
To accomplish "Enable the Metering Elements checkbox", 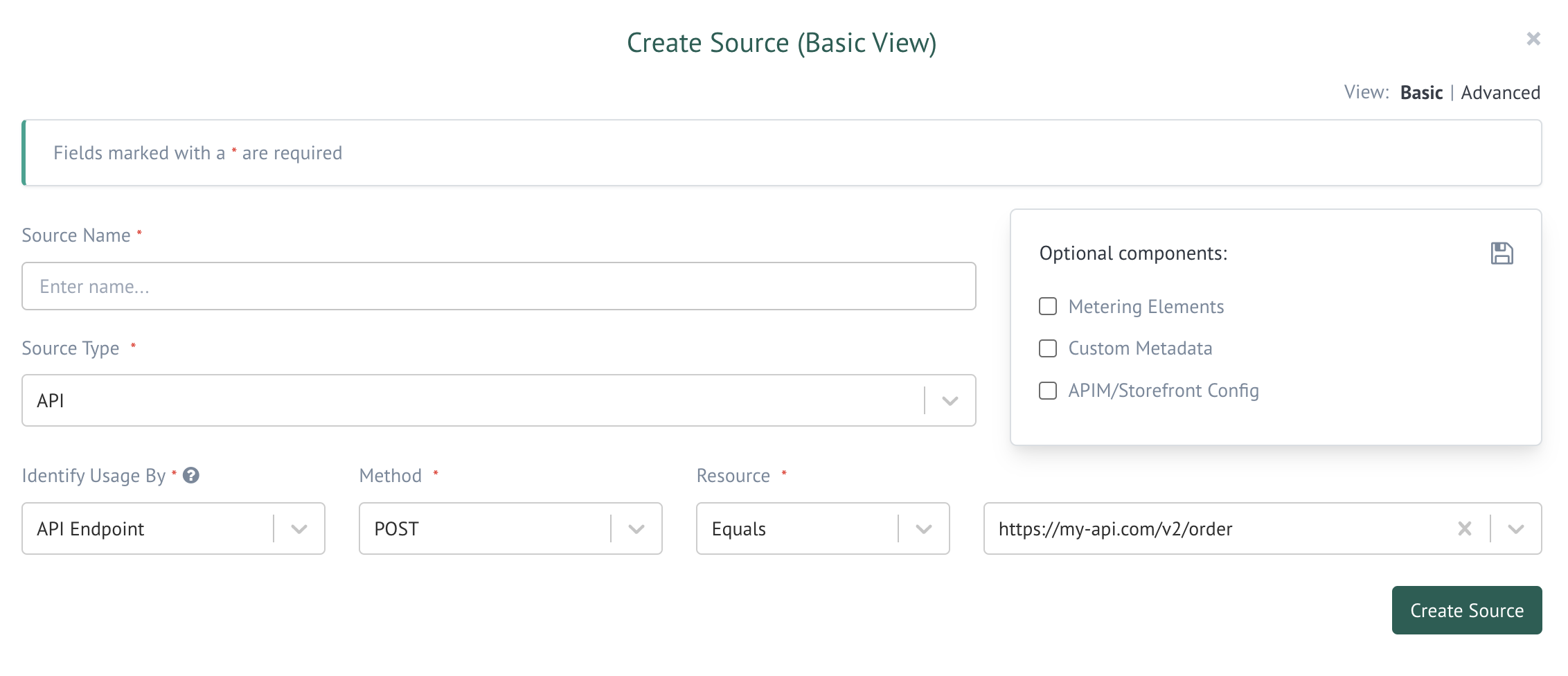I will 1048,306.
